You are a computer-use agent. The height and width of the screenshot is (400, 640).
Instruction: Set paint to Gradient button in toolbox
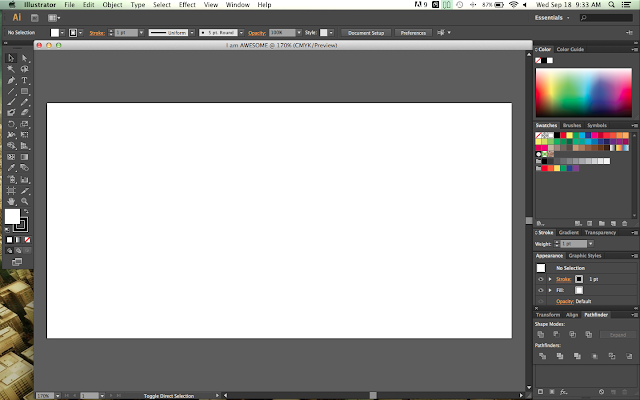pos(18,240)
